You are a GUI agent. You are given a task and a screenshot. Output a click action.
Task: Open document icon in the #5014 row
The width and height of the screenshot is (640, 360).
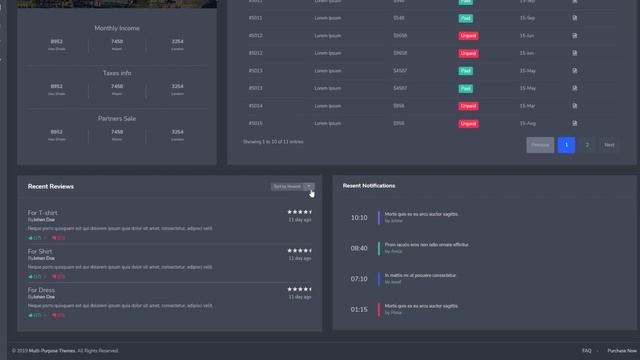[x=574, y=106]
